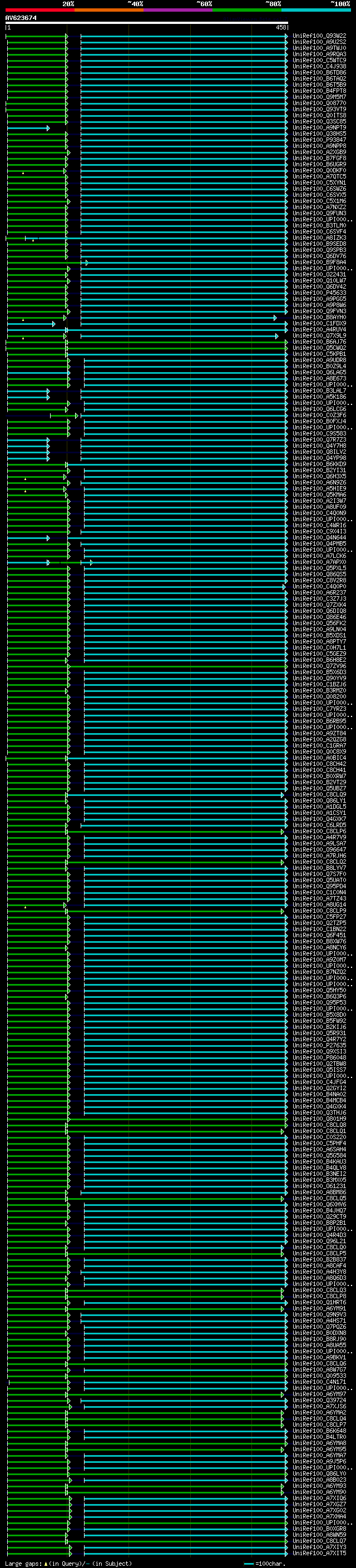Select the UniRef100_Q0DKF0 label
Screen dimensions: 356x1568
click(319, 170)
